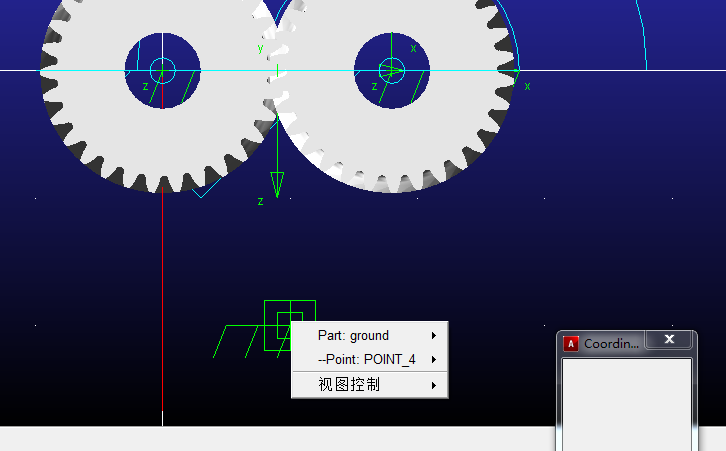The height and width of the screenshot is (451, 726).
Task: Select the --Point: POINT_4 menu entry
Action: [366, 359]
